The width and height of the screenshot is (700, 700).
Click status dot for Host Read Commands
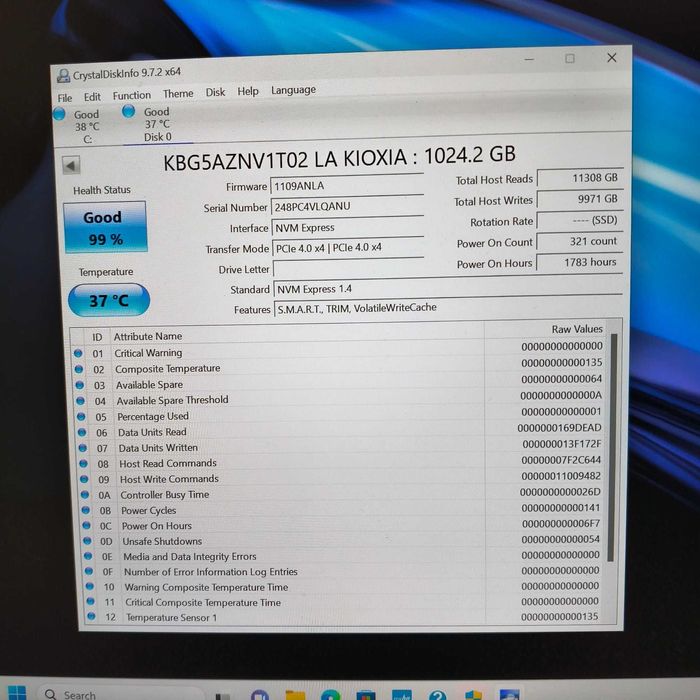click(x=83, y=463)
